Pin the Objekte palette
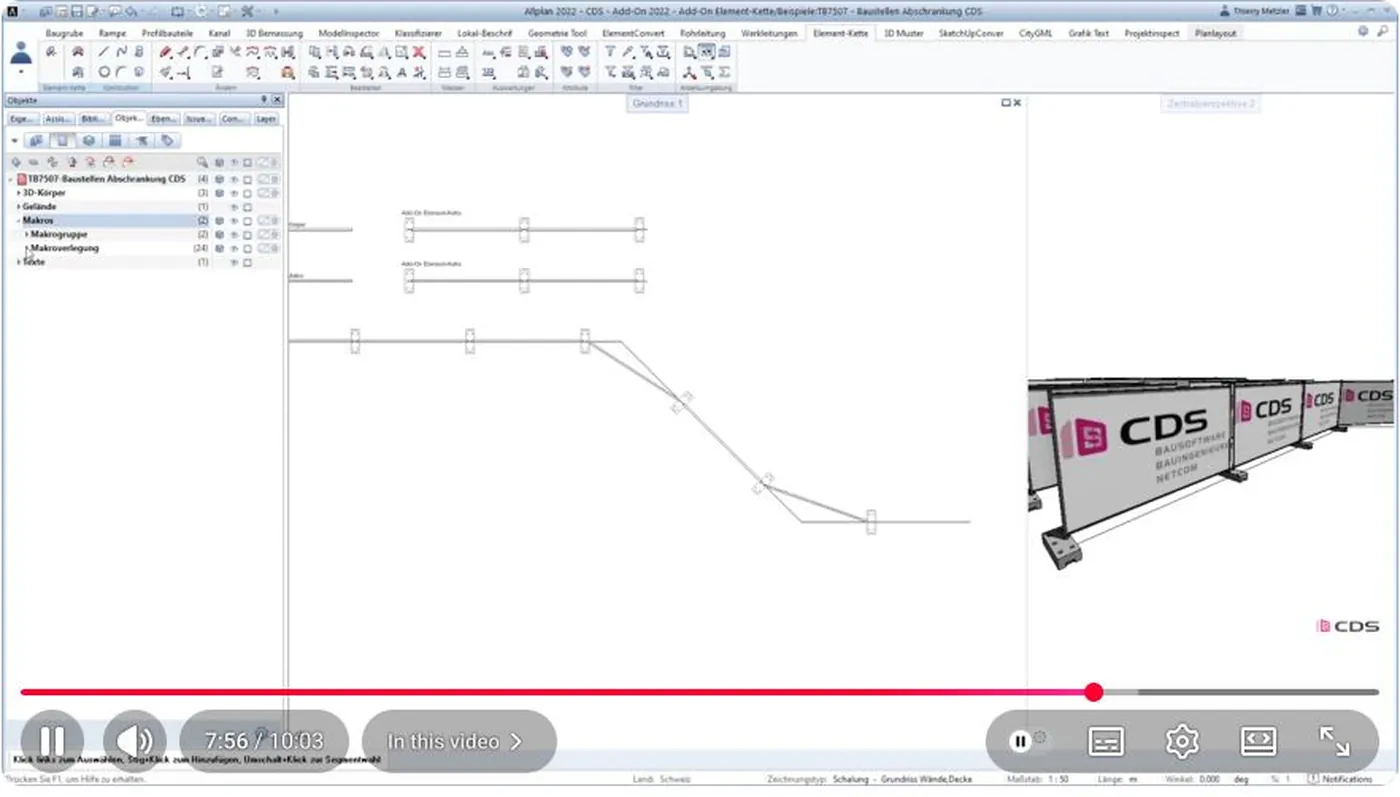 (x=264, y=100)
